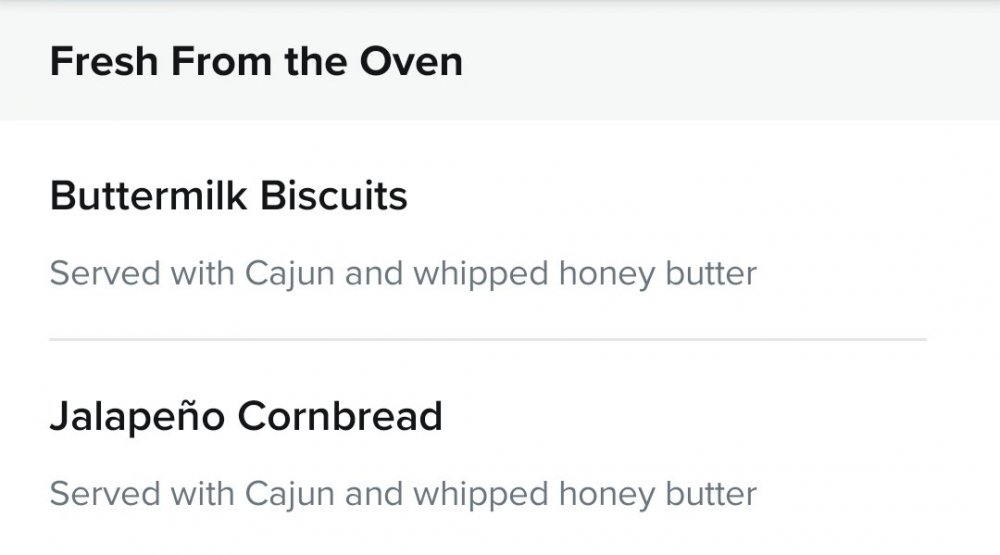The width and height of the screenshot is (1000, 555).
Task: Tap the description under Buttermilk Biscuits
Action: click(403, 274)
